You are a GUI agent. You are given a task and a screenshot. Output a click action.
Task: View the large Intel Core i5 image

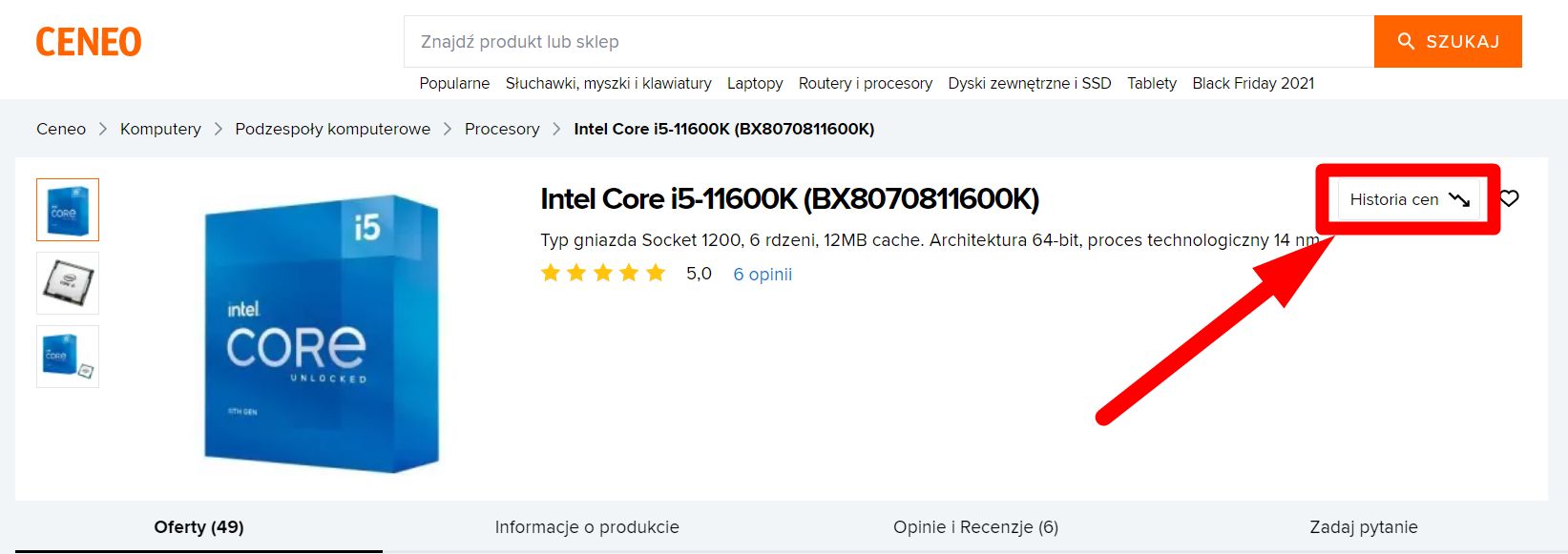click(x=322, y=334)
